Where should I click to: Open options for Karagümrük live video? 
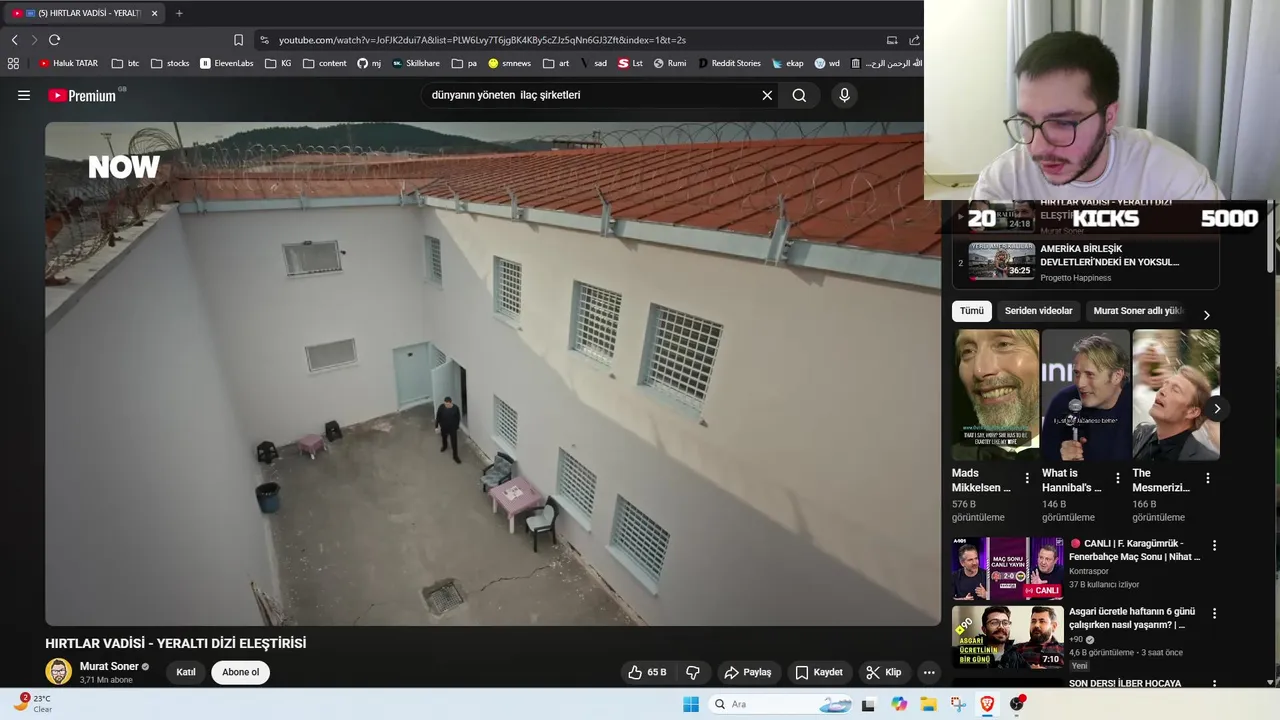coord(1214,546)
